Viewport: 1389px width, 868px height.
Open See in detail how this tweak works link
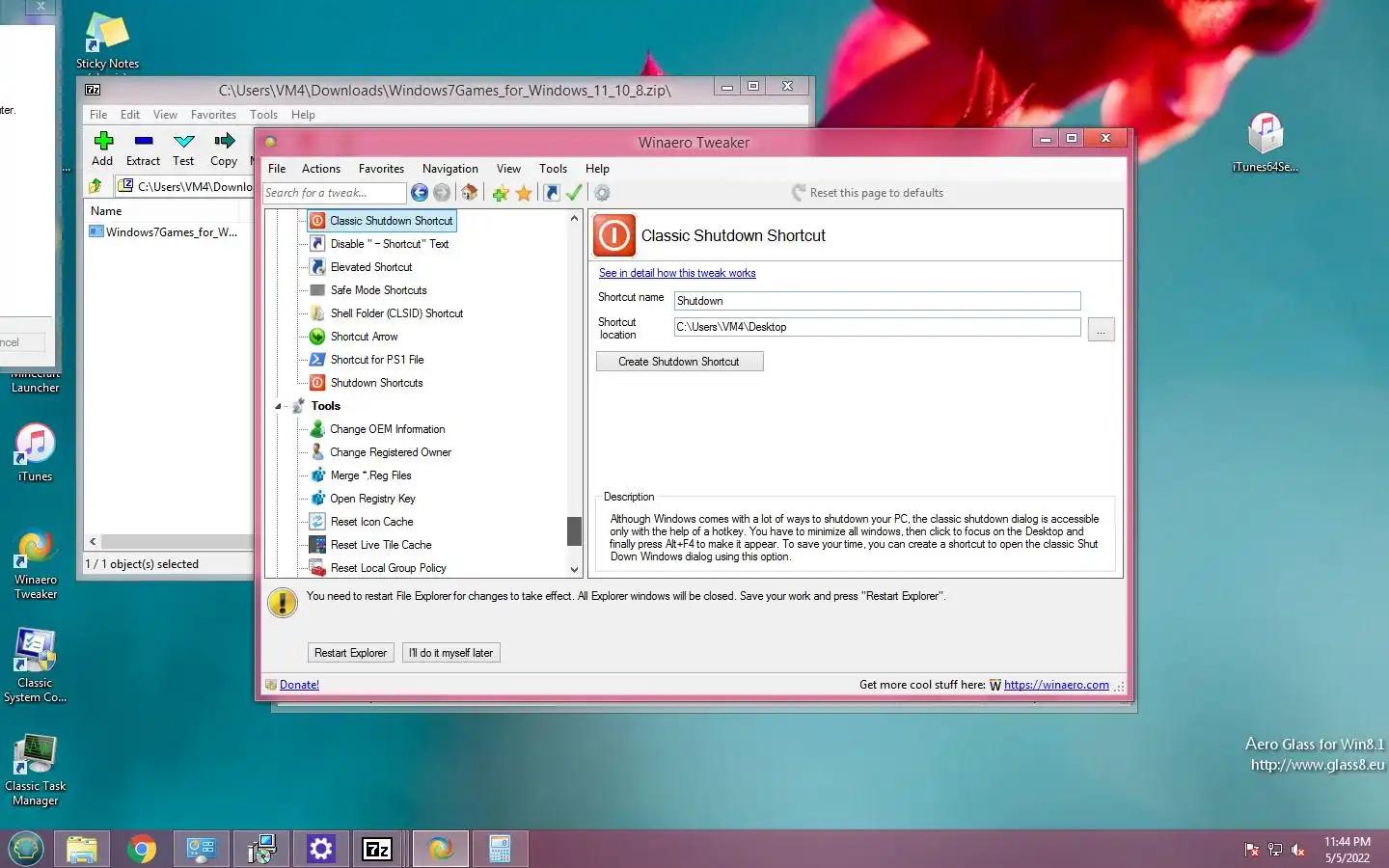(677, 273)
